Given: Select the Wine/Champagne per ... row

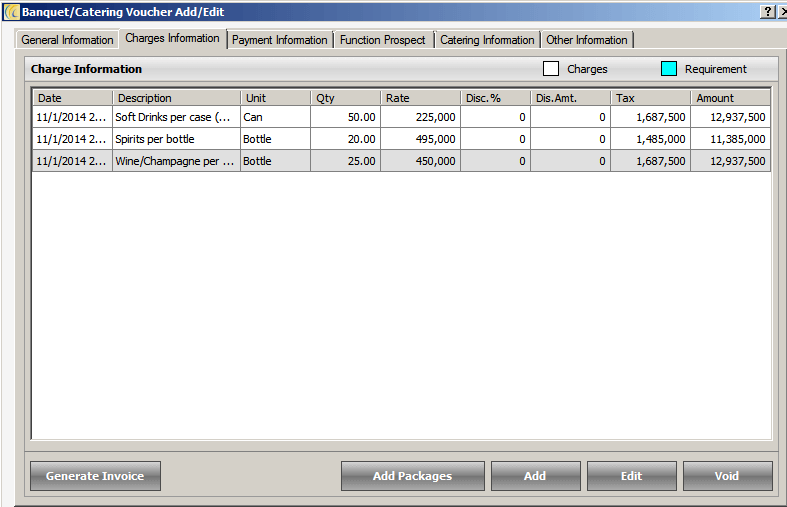Looking at the screenshot, I should (x=402, y=161).
